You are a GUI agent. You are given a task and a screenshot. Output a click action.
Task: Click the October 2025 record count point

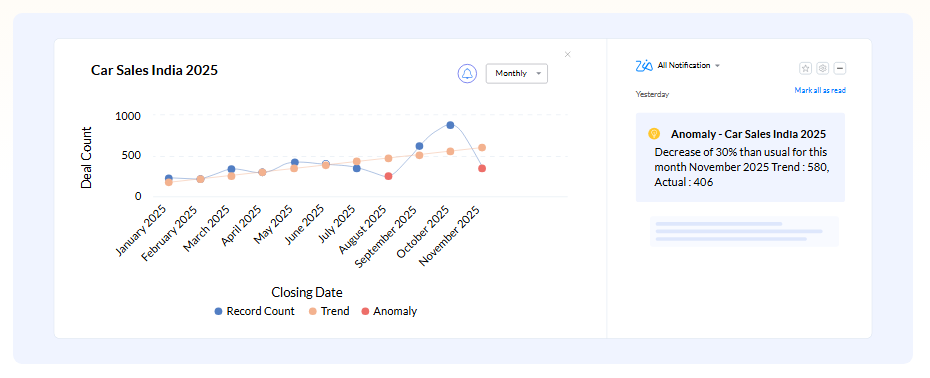click(x=450, y=125)
